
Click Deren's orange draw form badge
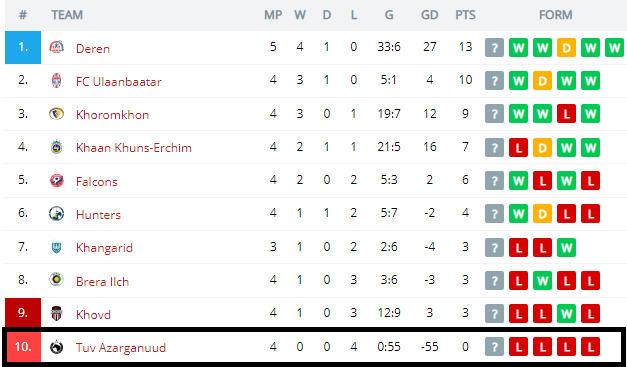(566, 48)
